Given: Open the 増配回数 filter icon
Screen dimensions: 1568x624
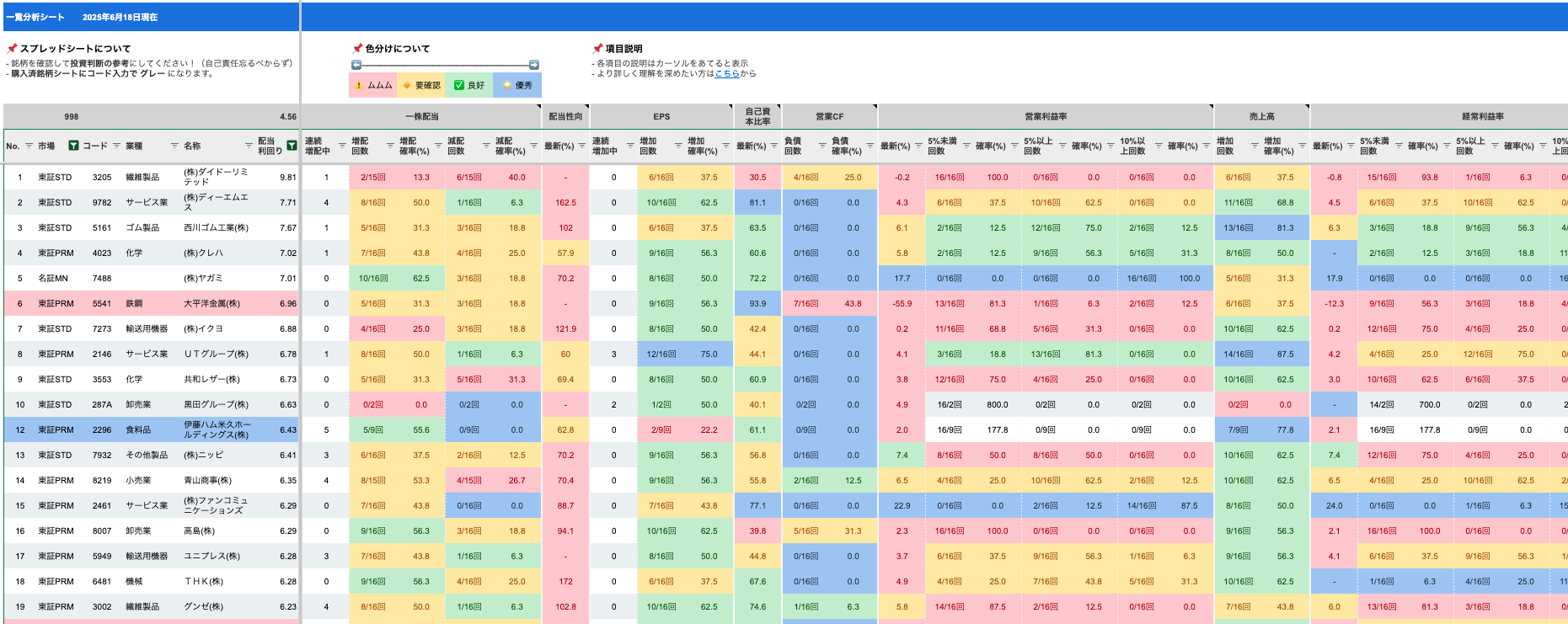Looking at the screenshot, I should coord(390,146).
